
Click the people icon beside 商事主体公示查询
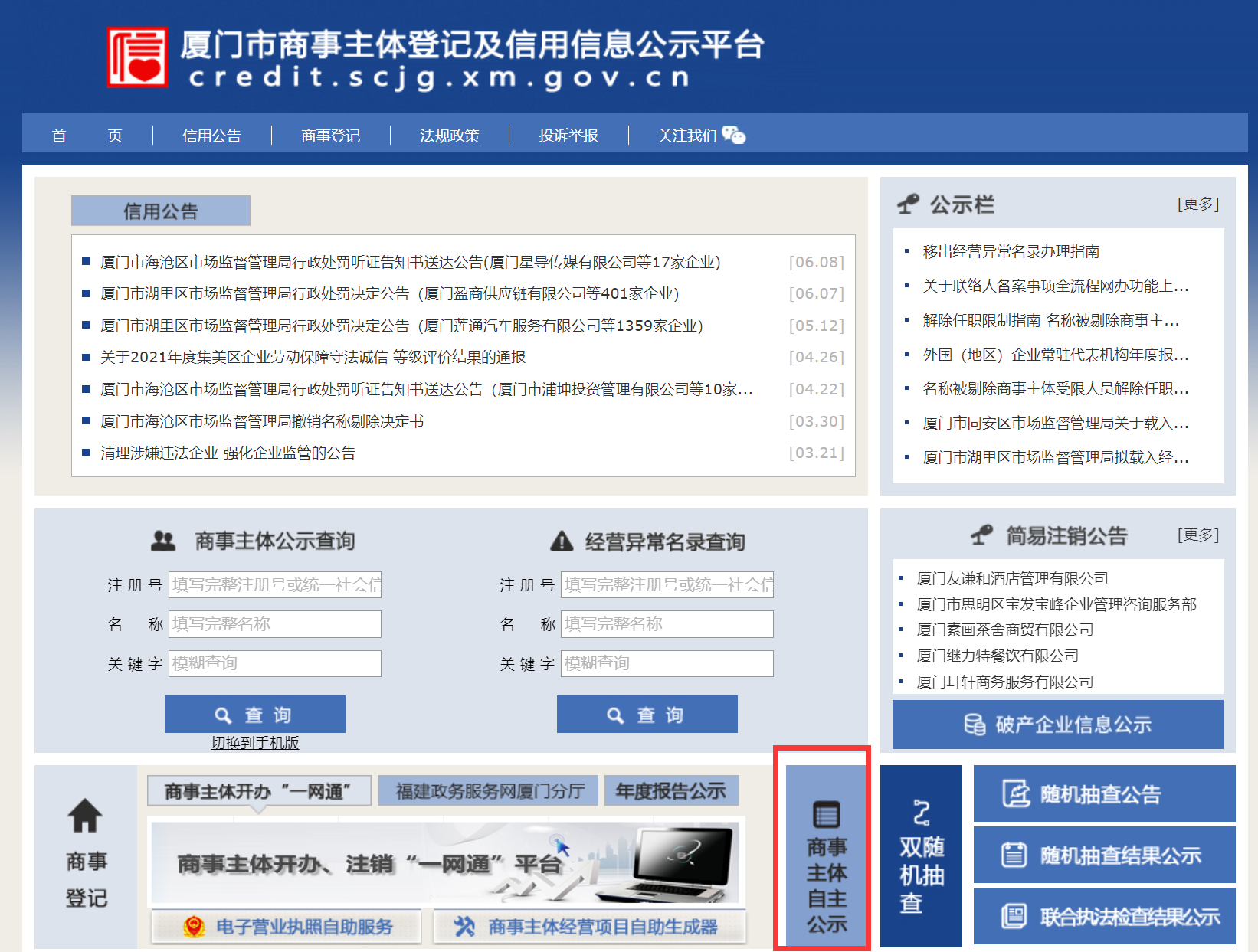[163, 541]
